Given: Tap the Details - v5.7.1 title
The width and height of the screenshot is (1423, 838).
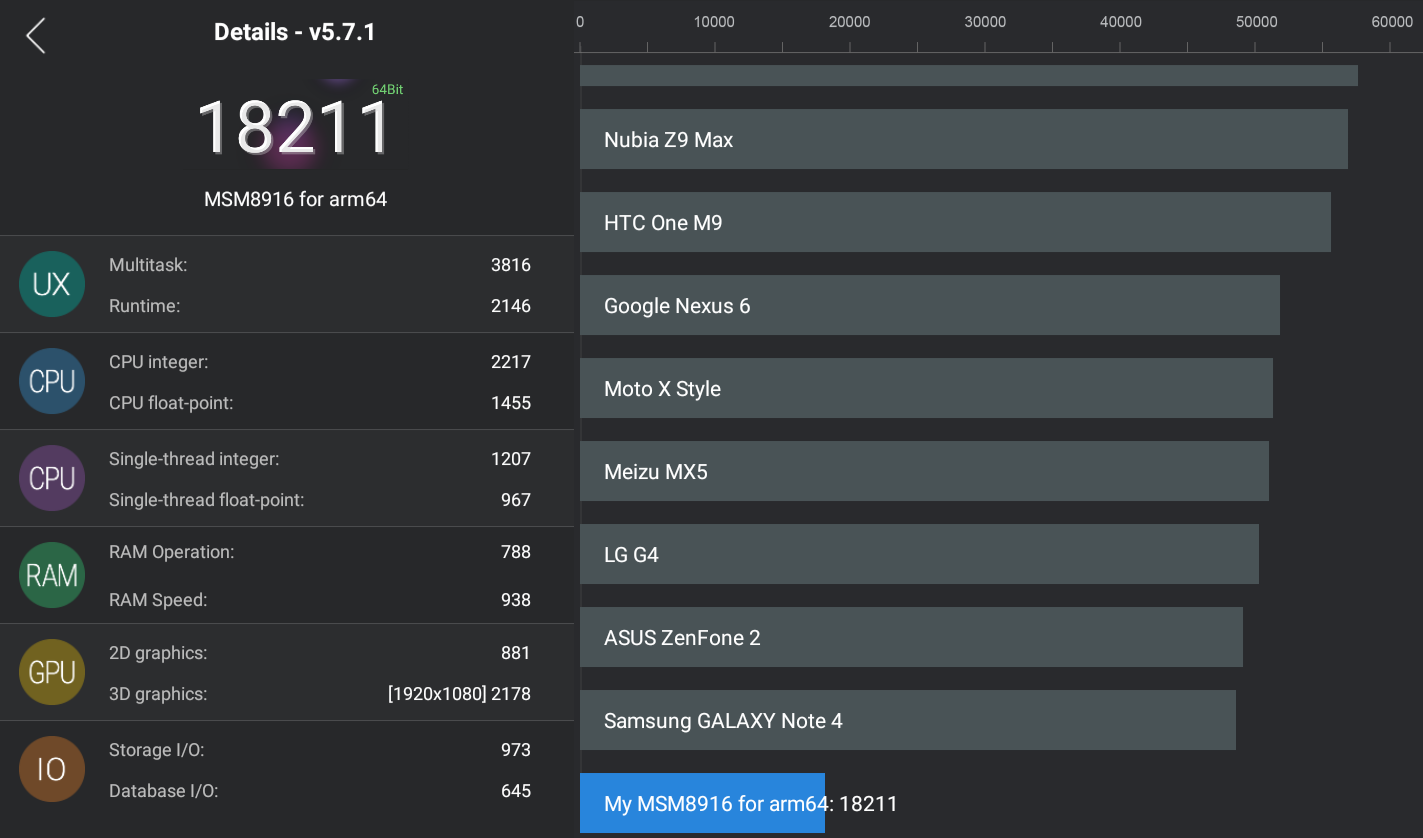Looking at the screenshot, I should tap(294, 32).
